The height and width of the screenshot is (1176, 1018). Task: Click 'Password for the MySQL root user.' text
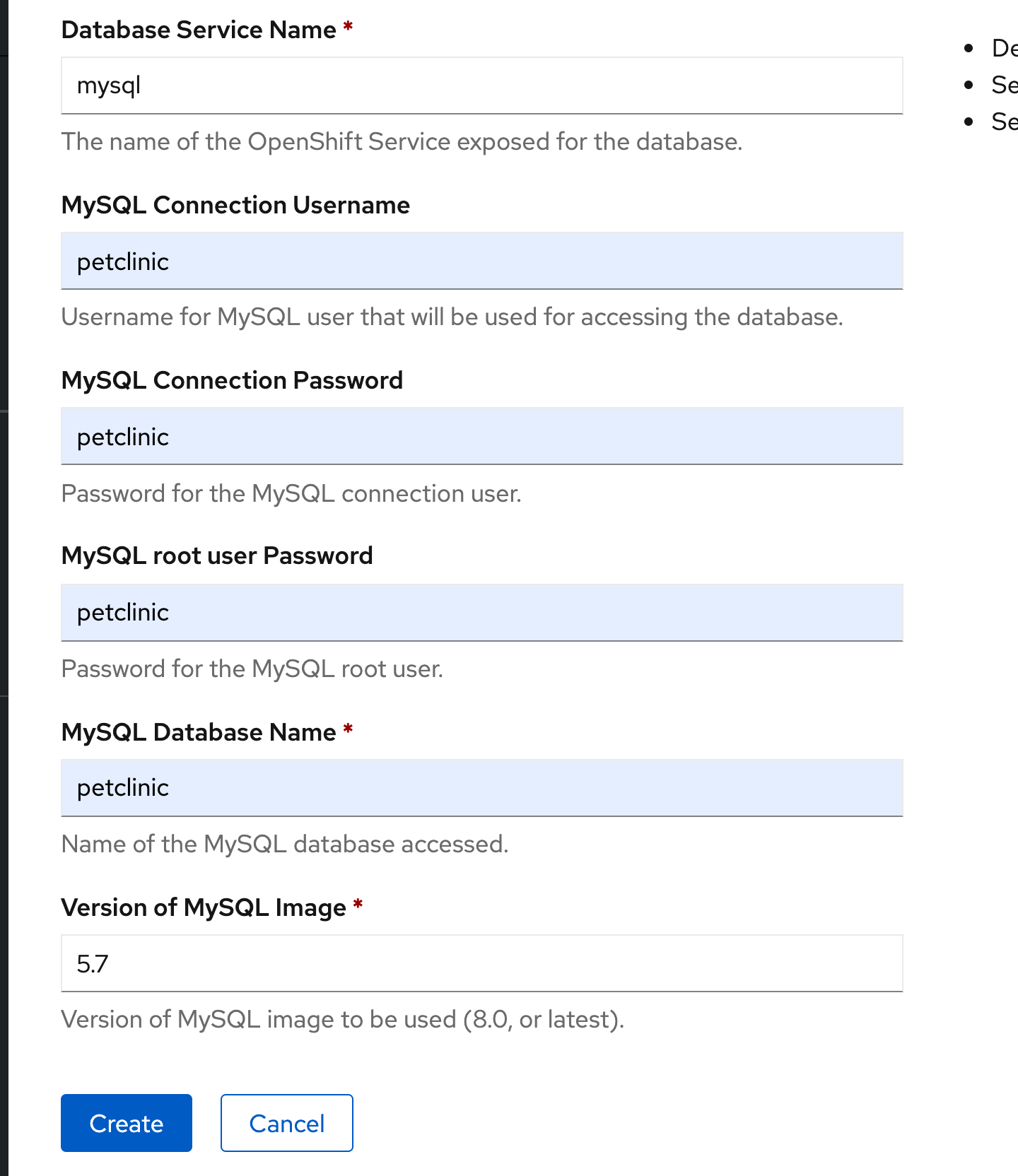[x=252, y=669]
